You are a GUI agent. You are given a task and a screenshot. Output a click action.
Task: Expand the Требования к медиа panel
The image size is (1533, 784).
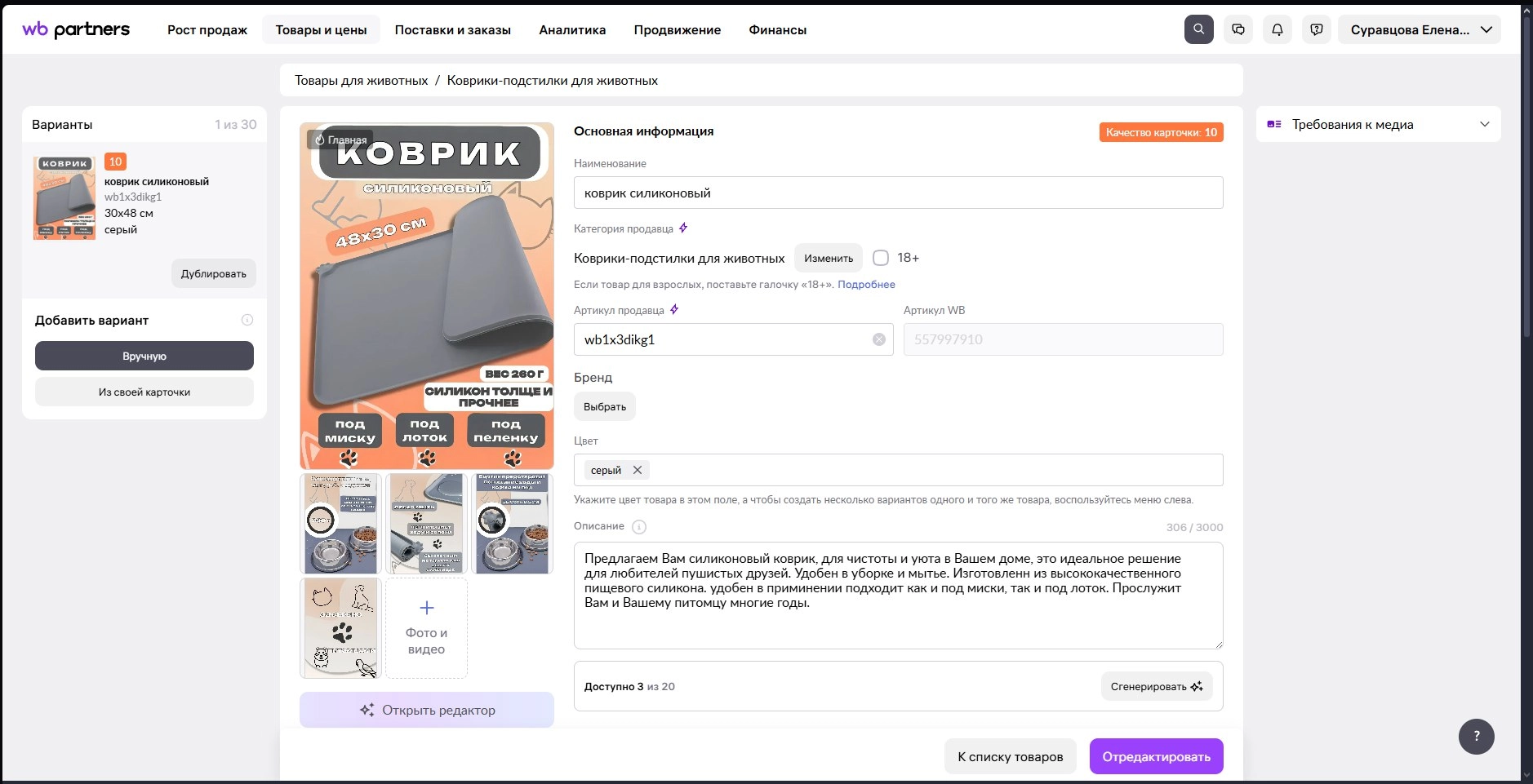[x=1484, y=125]
